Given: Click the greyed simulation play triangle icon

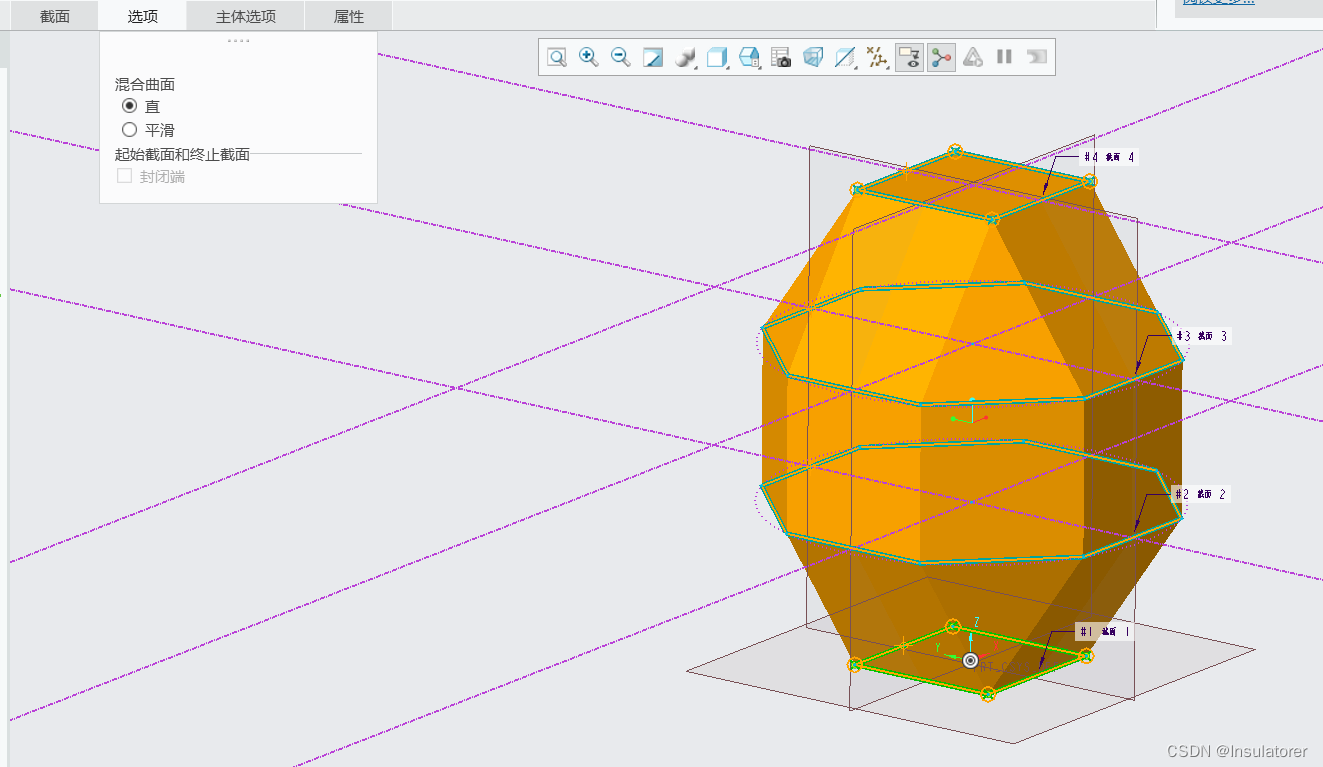Looking at the screenshot, I should [973, 58].
